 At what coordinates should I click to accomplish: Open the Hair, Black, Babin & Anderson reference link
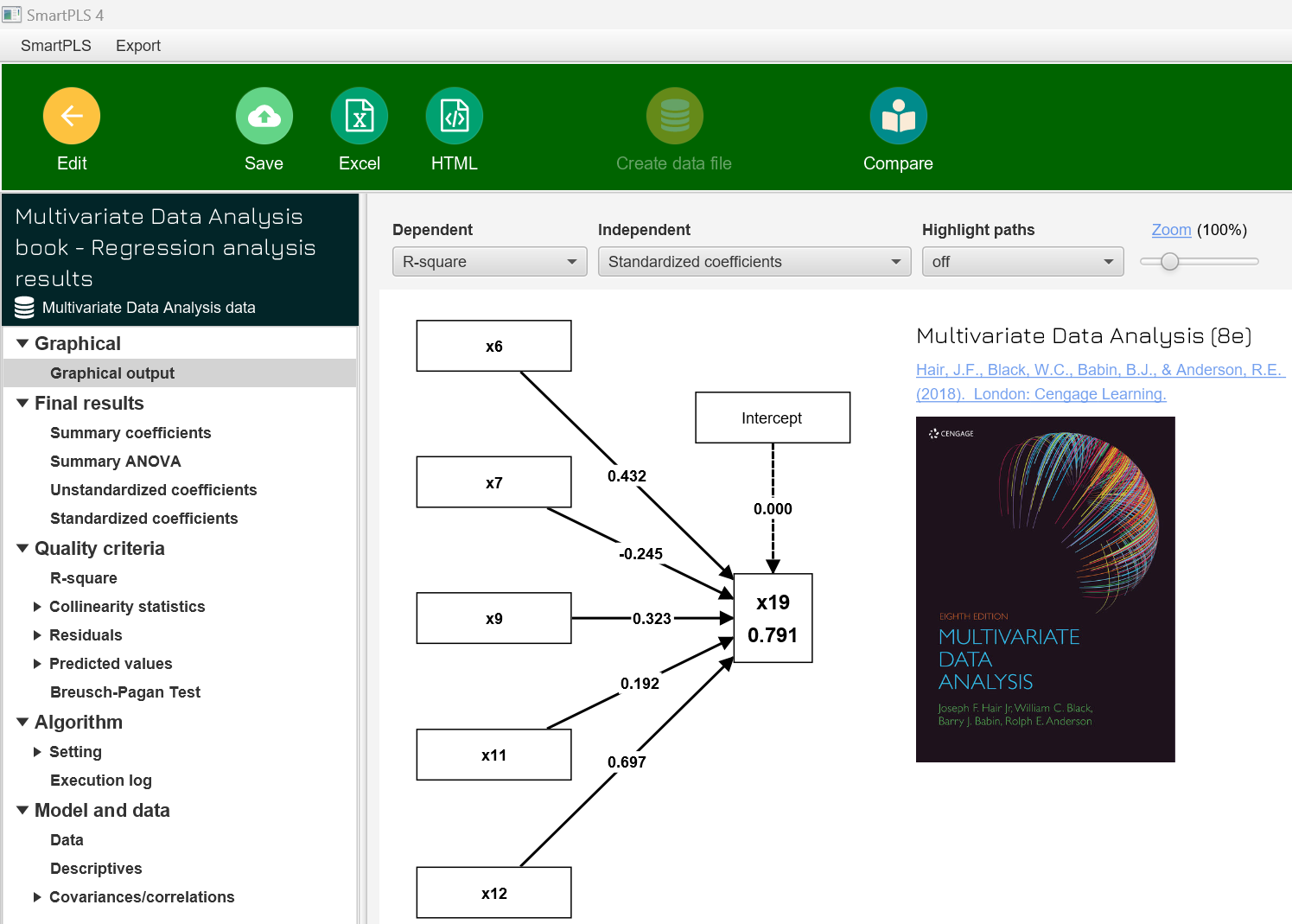coord(1100,370)
